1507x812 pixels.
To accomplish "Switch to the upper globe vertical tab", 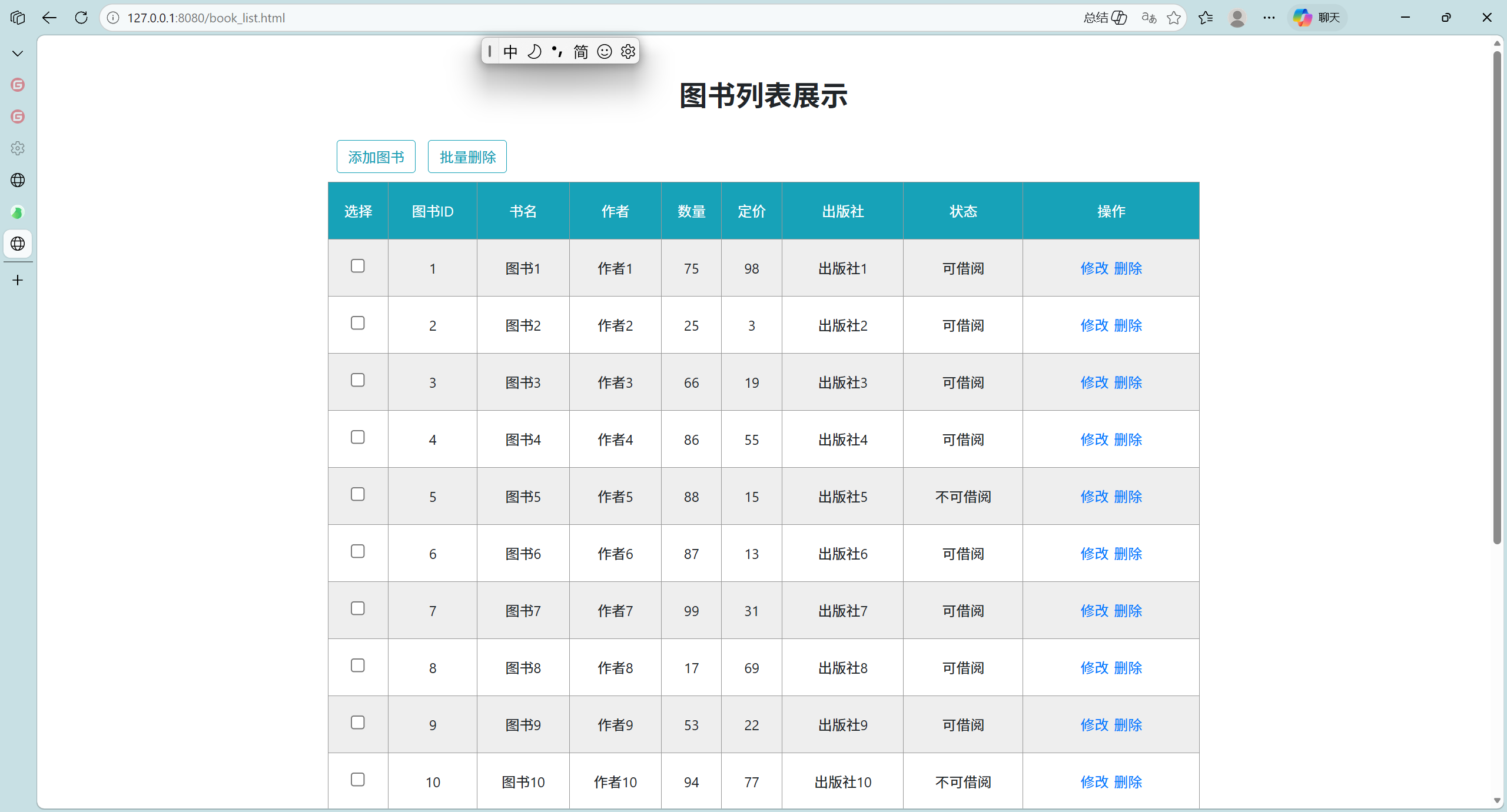I will pyautogui.click(x=18, y=180).
